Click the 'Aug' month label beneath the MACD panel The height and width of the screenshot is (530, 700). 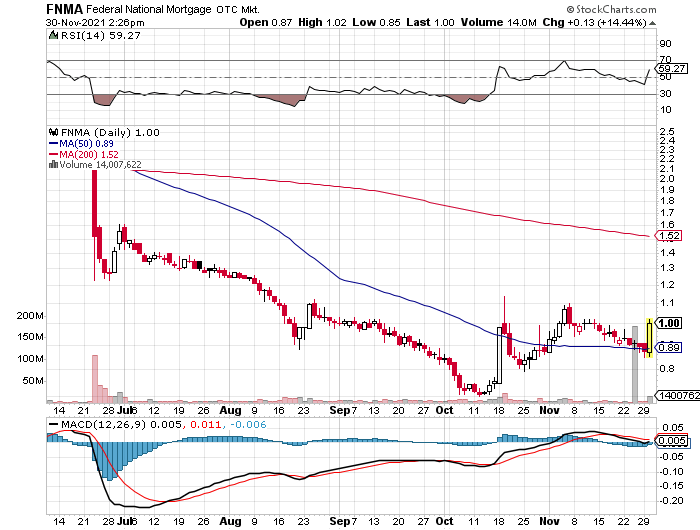click(230, 521)
